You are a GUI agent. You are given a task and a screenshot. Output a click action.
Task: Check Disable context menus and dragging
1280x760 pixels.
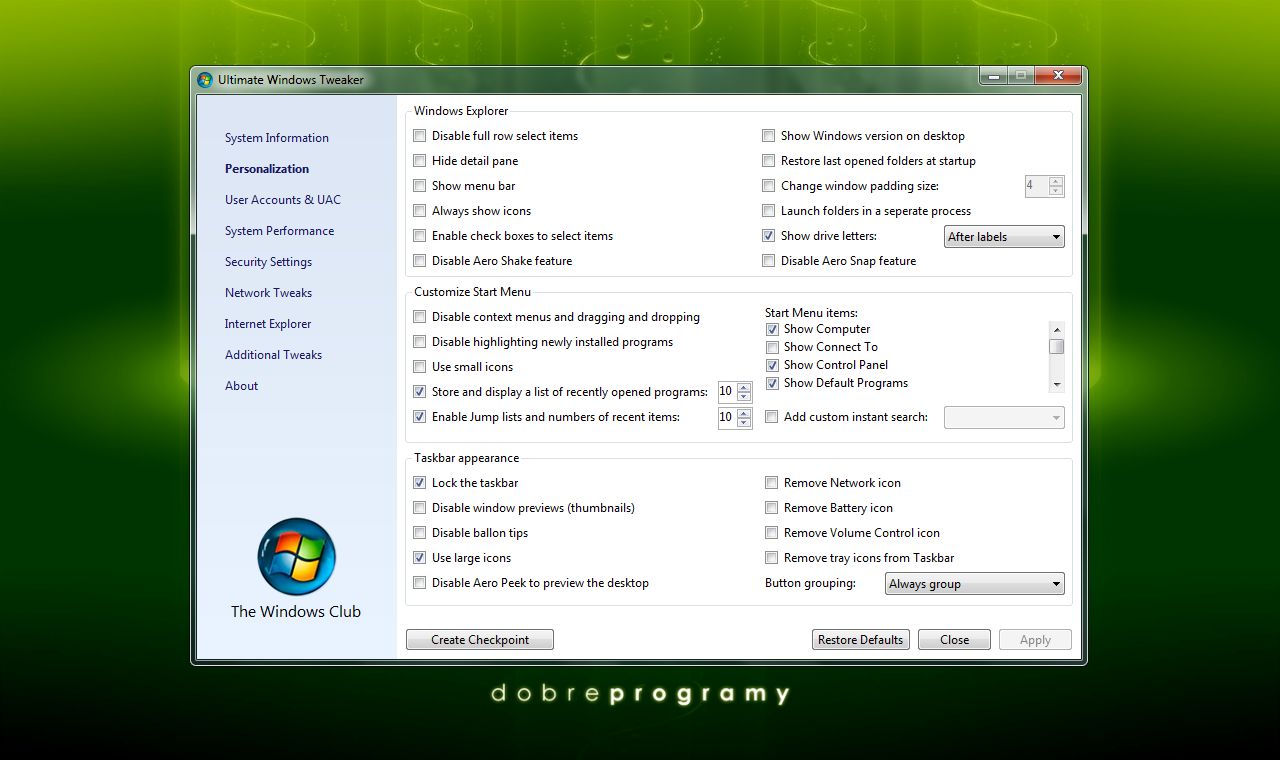point(420,317)
